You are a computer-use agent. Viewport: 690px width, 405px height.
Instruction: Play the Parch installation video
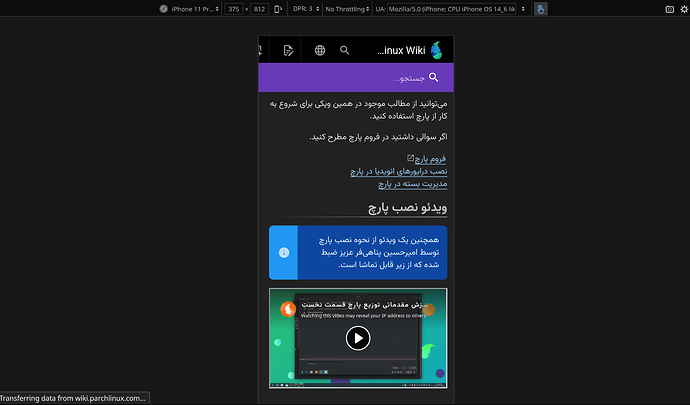tap(357, 338)
